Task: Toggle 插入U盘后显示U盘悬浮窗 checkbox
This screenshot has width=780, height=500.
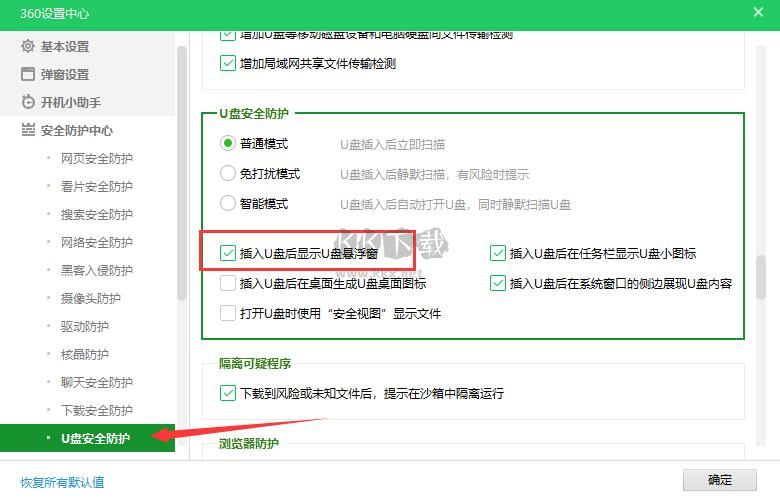Action: tap(227, 253)
